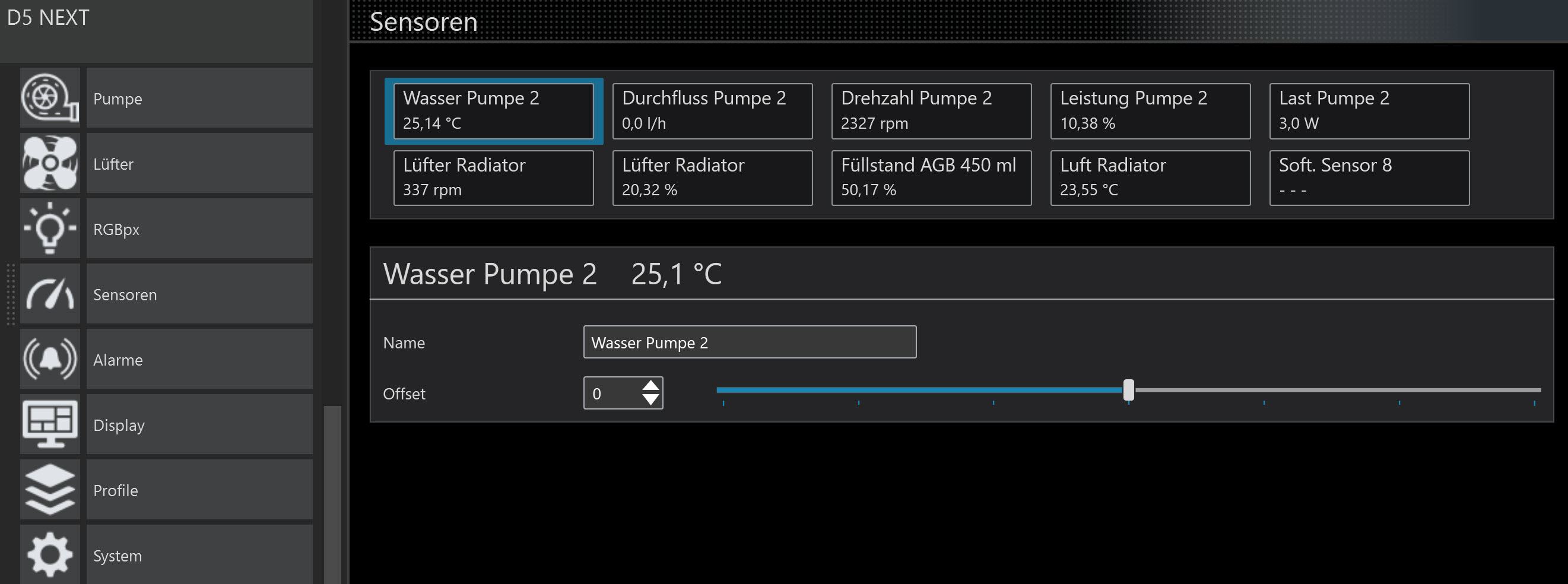Open the Pumpe menu entry
Screen dimensions: 1568x584
click(x=199, y=97)
